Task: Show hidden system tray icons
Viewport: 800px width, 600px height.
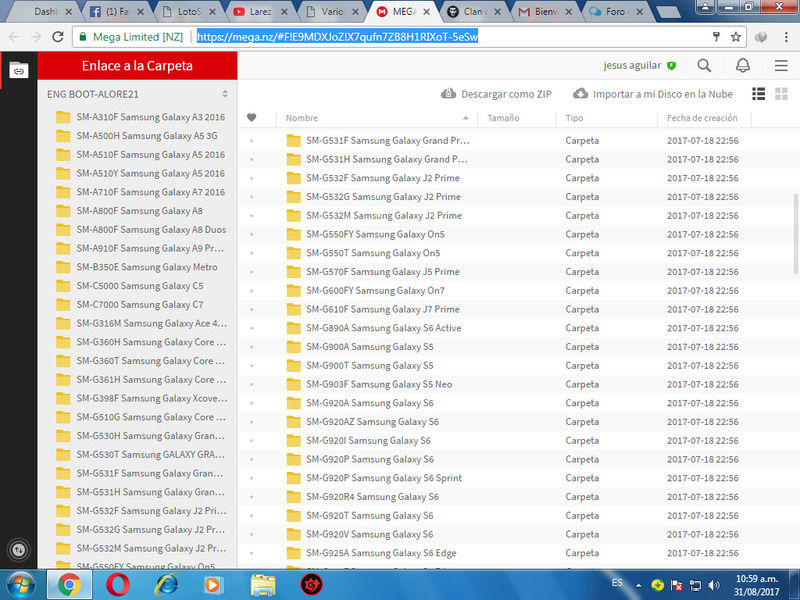Action: 638,586
